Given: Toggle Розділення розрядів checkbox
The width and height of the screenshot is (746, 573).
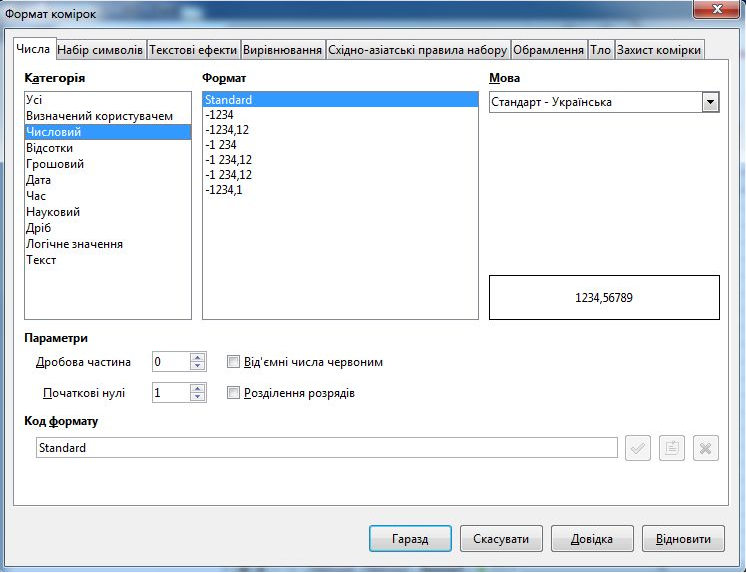Looking at the screenshot, I should pos(234,393).
